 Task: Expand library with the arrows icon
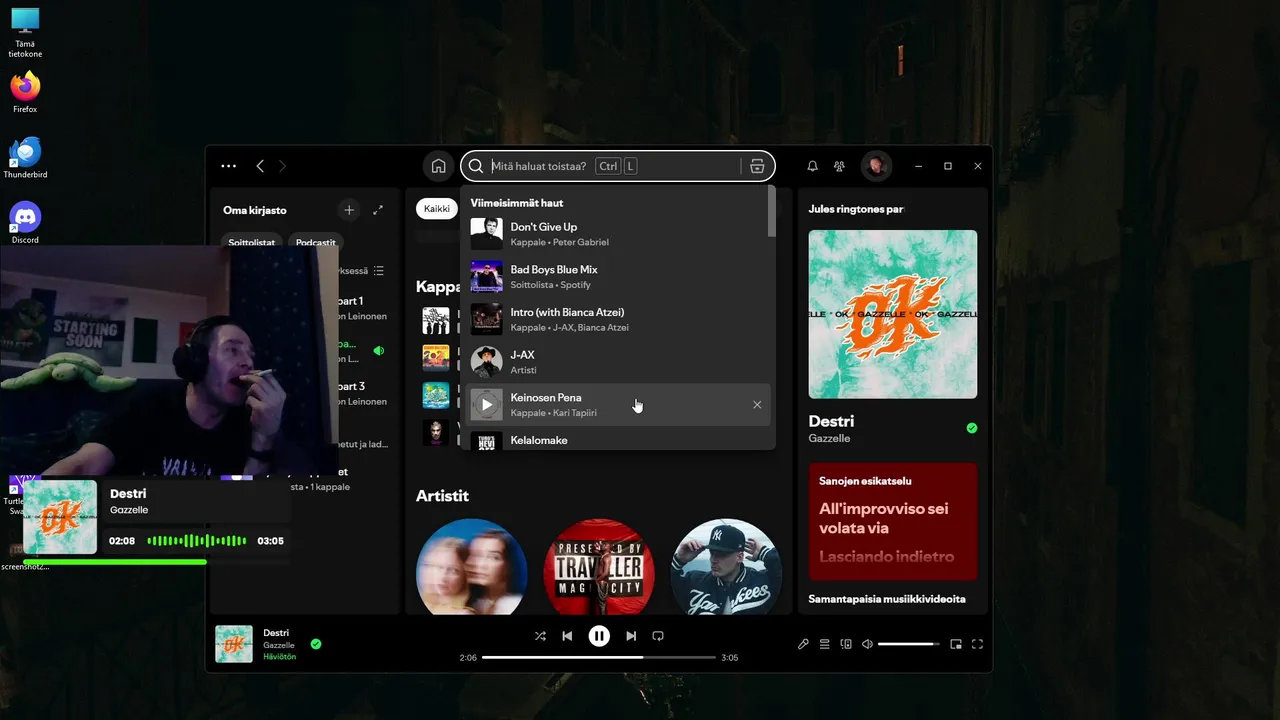(378, 210)
